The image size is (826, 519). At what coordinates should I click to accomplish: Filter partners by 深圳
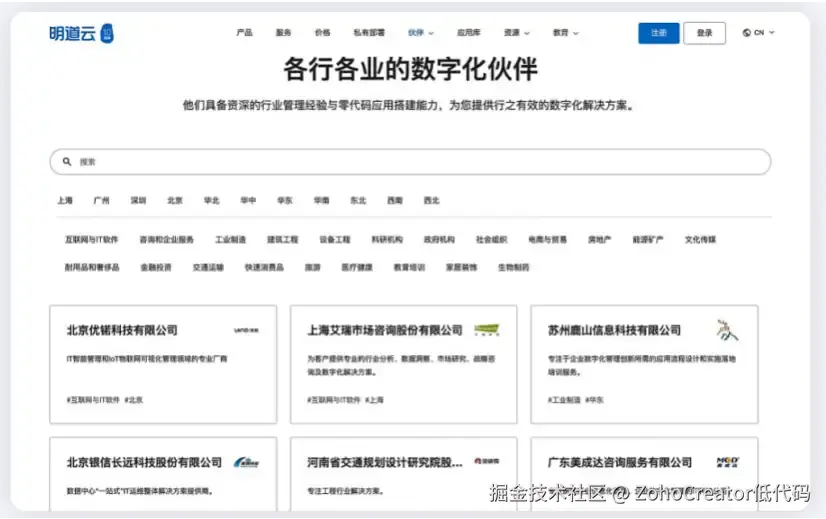click(x=138, y=200)
